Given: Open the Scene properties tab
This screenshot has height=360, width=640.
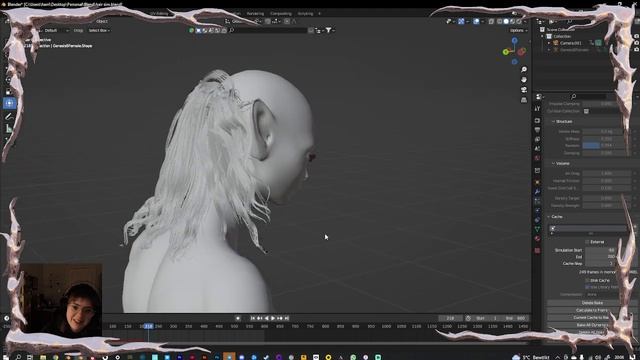Looking at the screenshot, I should [x=537, y=149].
